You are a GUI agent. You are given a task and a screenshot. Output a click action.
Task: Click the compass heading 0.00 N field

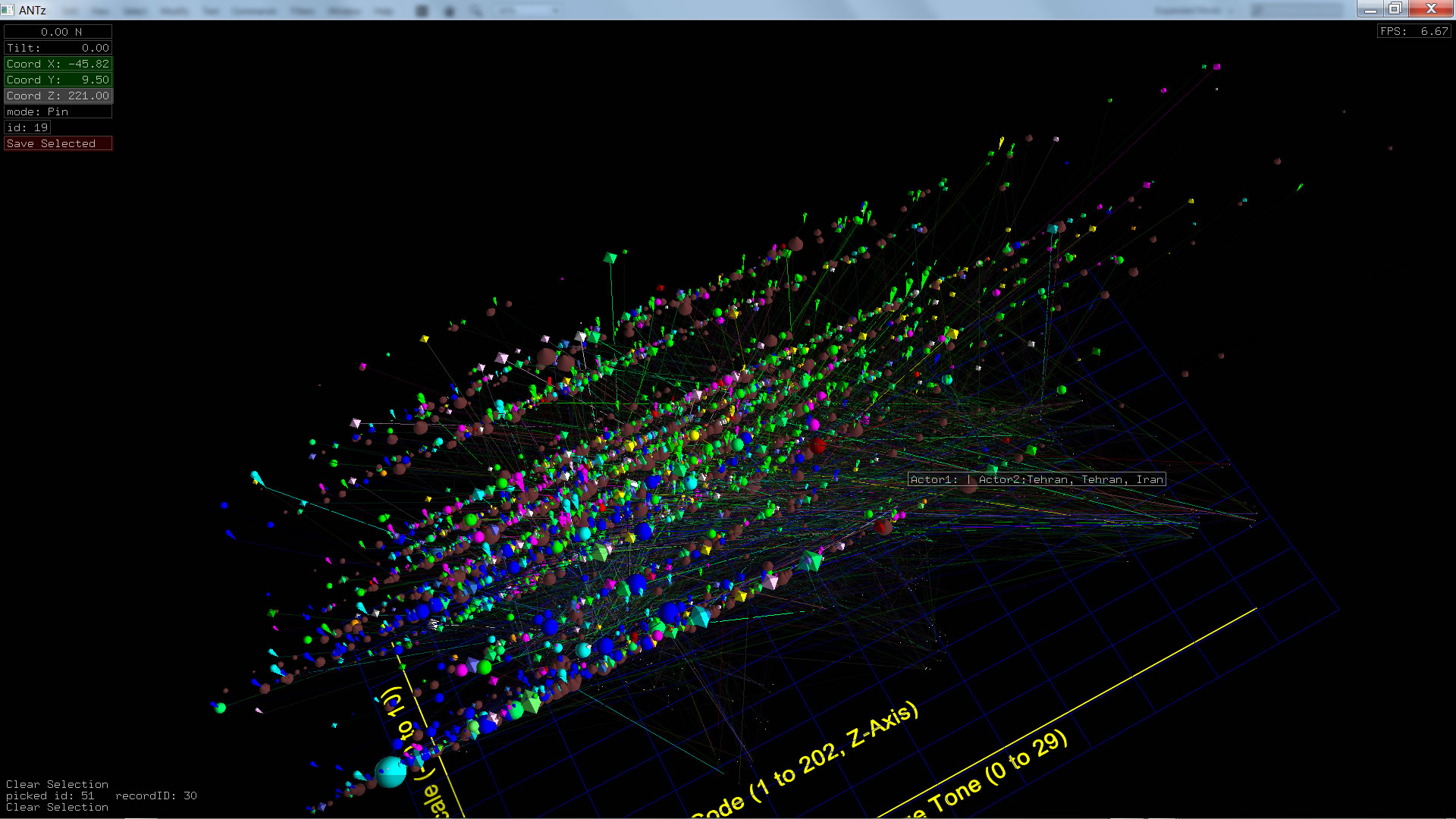58,32
